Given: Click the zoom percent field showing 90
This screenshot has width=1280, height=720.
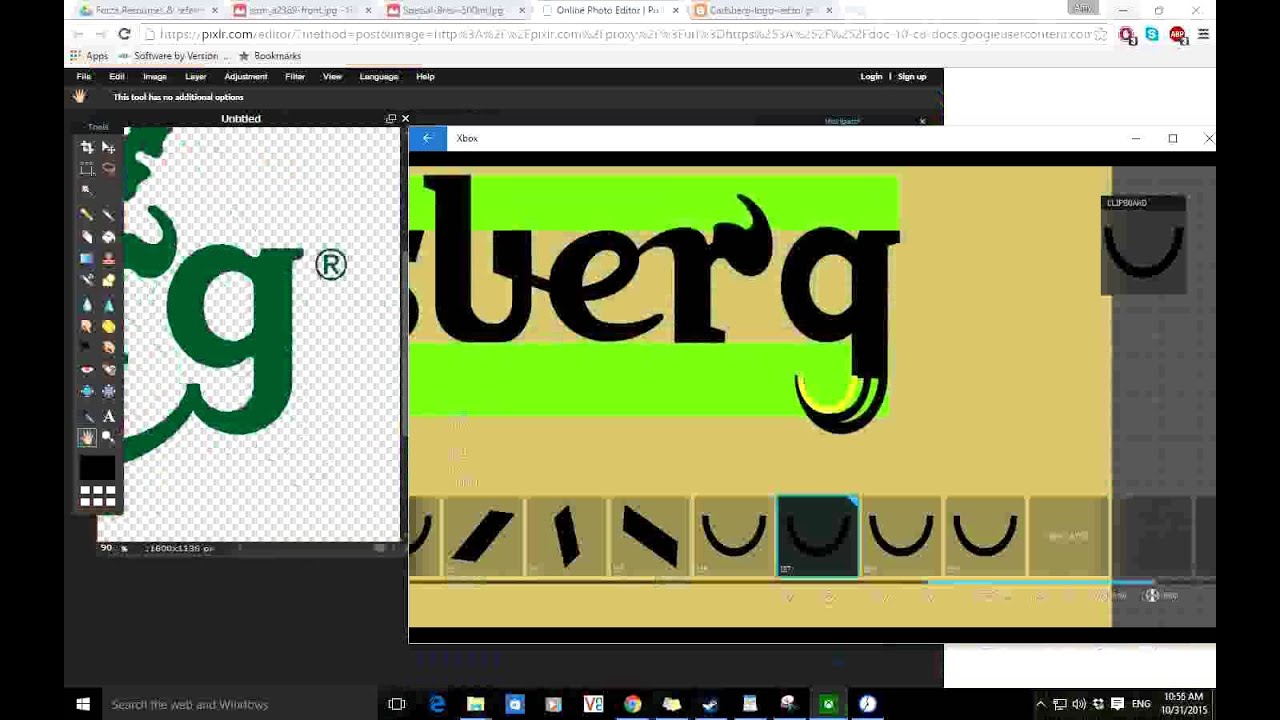Looking at the screenshot, I should click(106, 548).
